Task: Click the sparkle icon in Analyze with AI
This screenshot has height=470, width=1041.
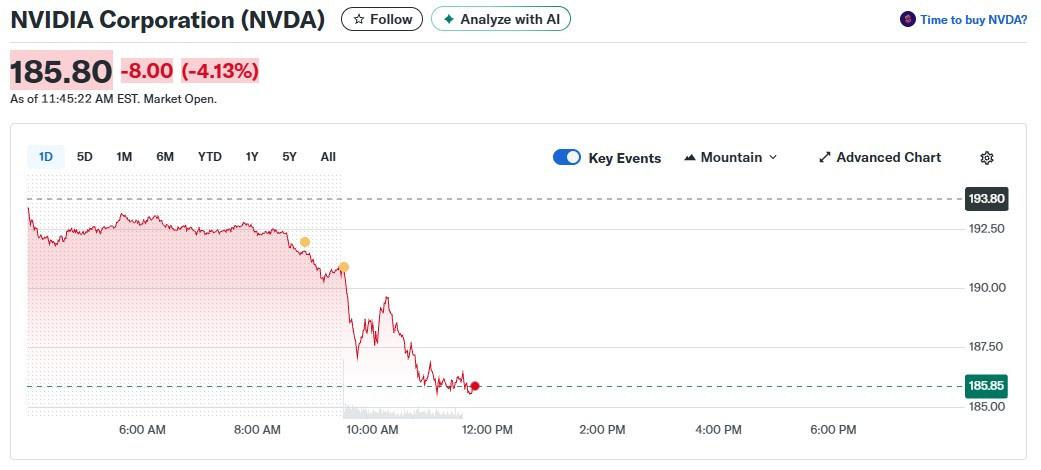Action: coord(448,19)
